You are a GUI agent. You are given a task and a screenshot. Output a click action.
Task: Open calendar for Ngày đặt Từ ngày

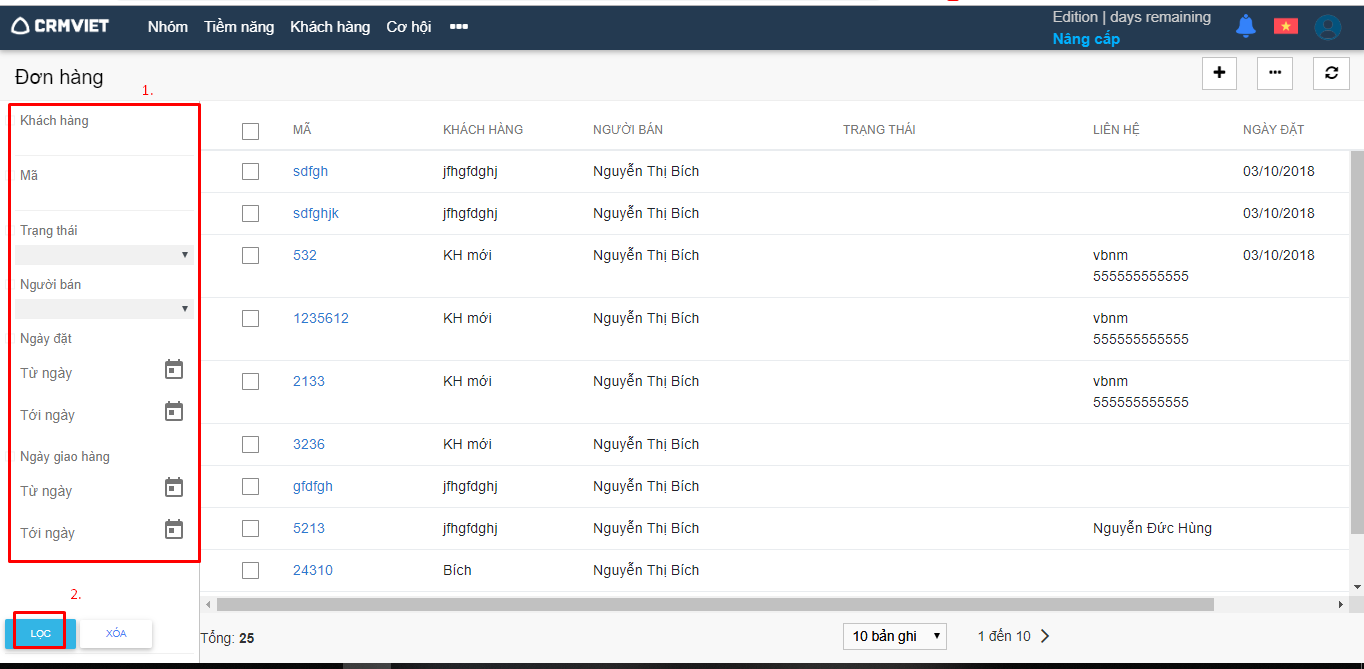(x=174, y=371)
